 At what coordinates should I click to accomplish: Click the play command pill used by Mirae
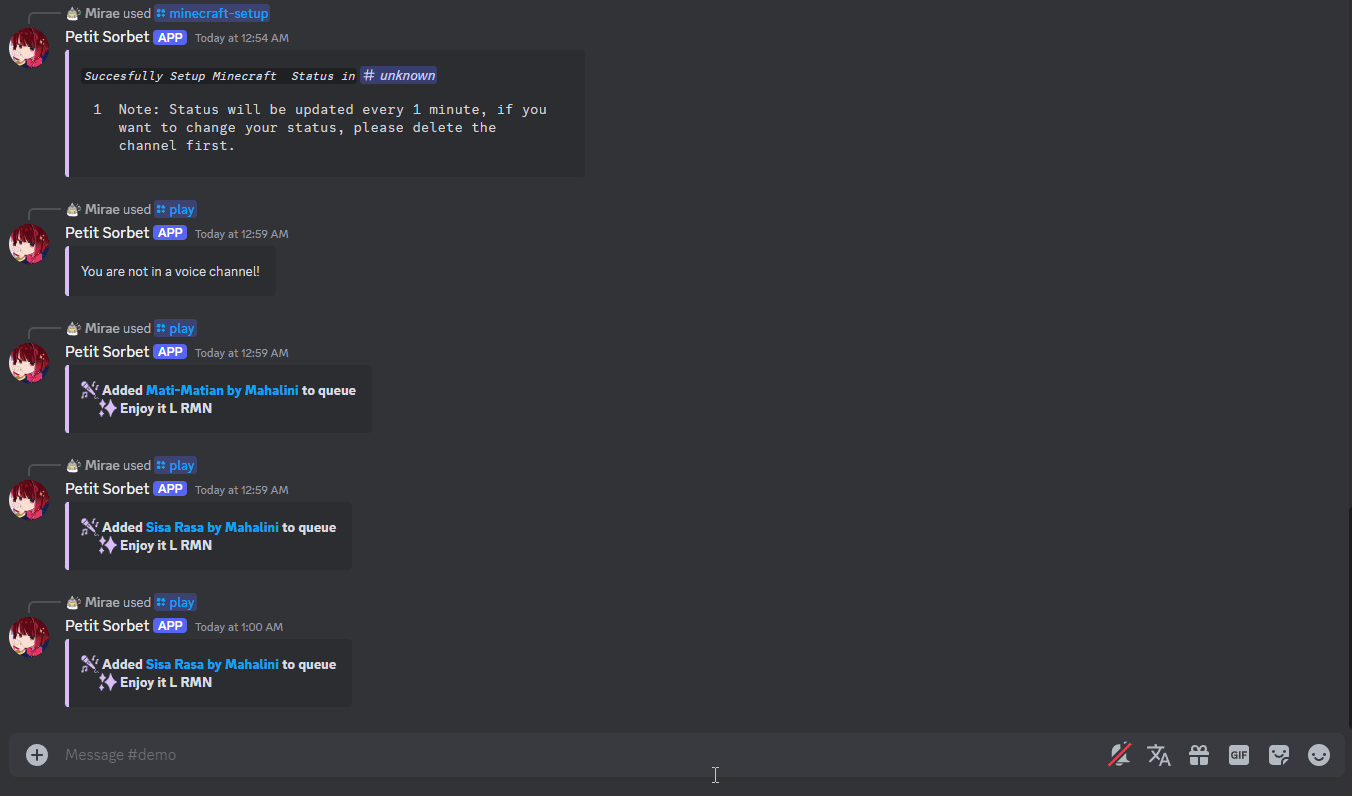point(175,209)
